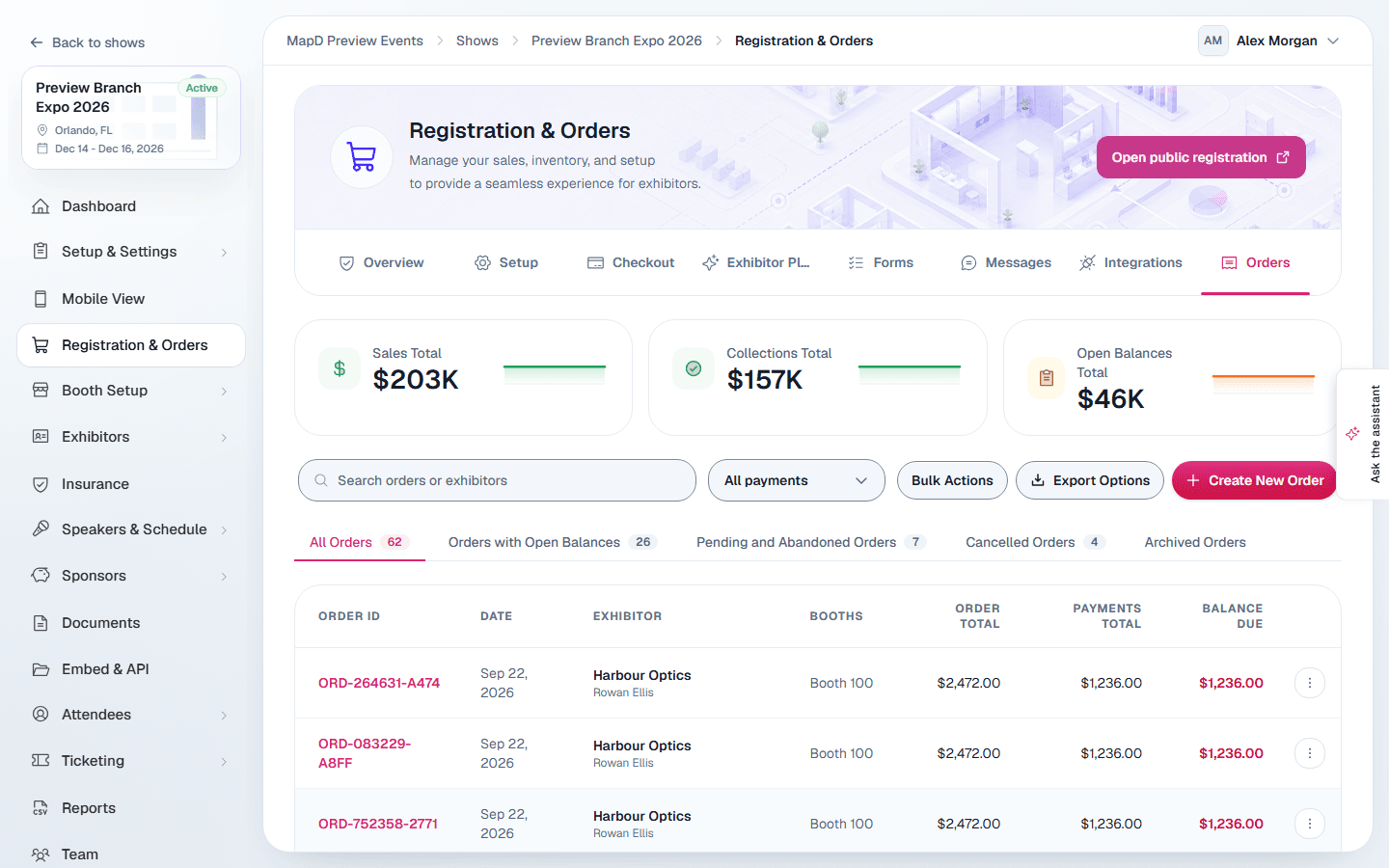Image resolution: width=1389 pixels, height=868 pixels.
Task: Open the All payments dropdown
Action: click(x=796, y=480)
